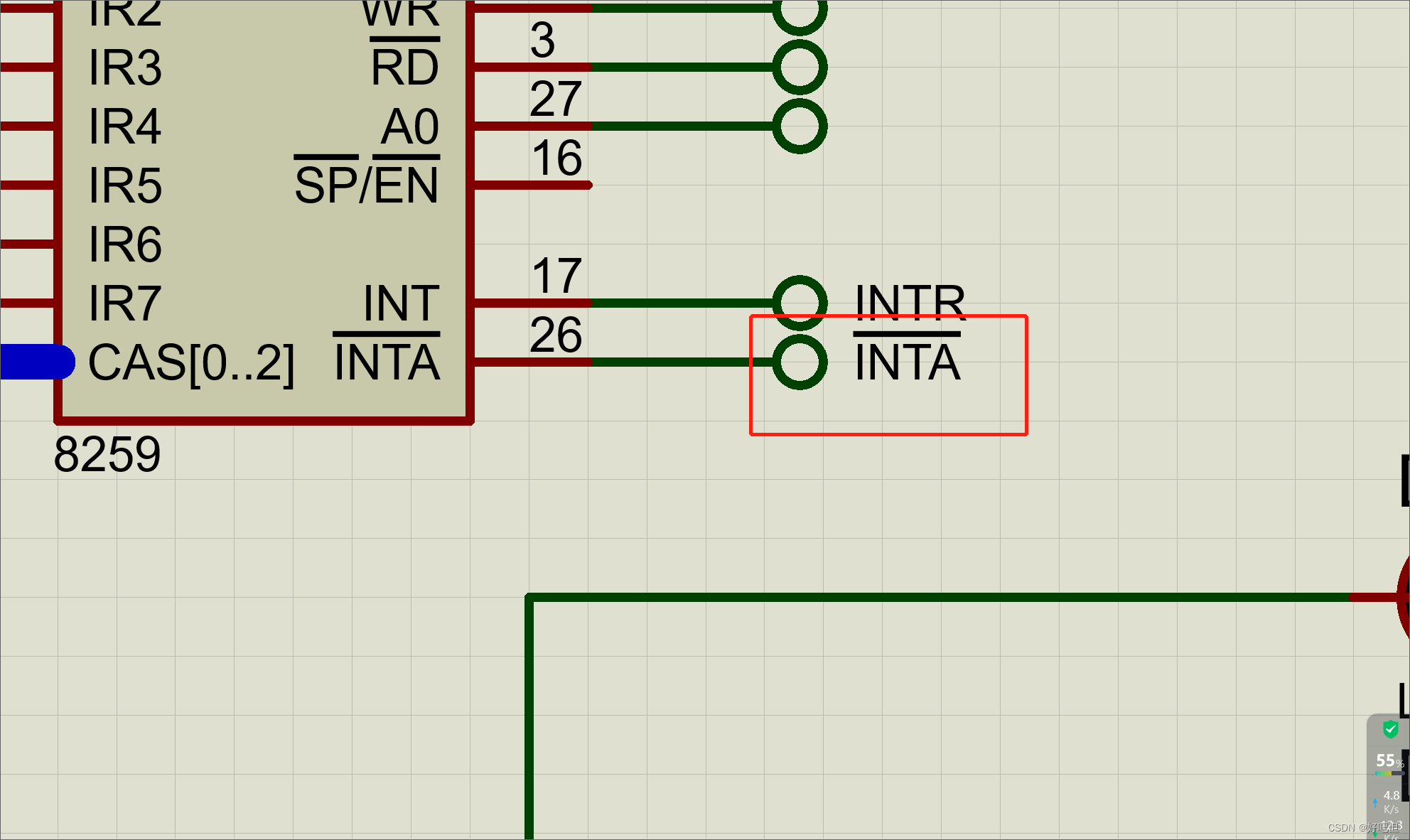Click the 8259 component reference label
Viewport: 1410px width, 840px height.
coord(107,455)
